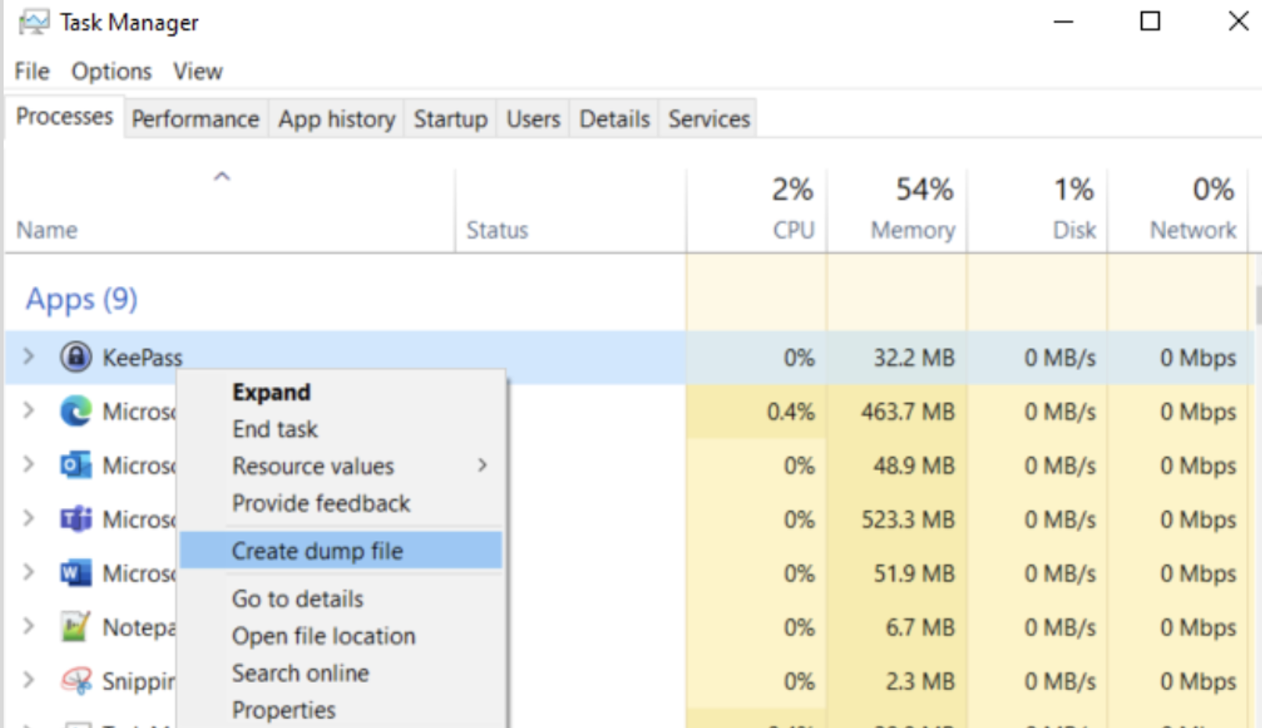Select the Processes tab
This screenshot has height=728, width=1262.
(x=64, y=117)
